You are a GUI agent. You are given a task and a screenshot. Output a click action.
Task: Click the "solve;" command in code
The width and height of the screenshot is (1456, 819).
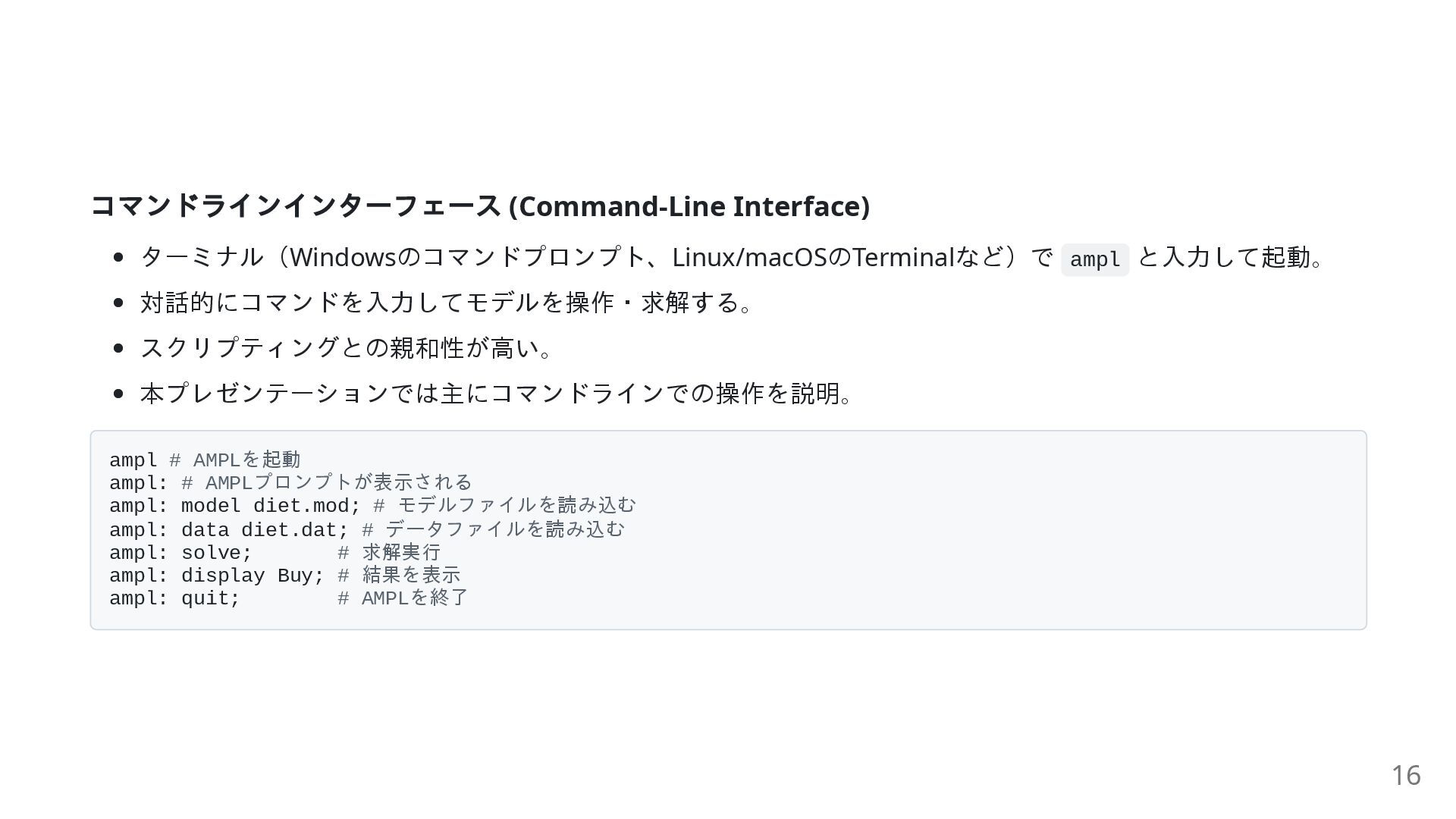pyautogui.click(x=216, y=553)
